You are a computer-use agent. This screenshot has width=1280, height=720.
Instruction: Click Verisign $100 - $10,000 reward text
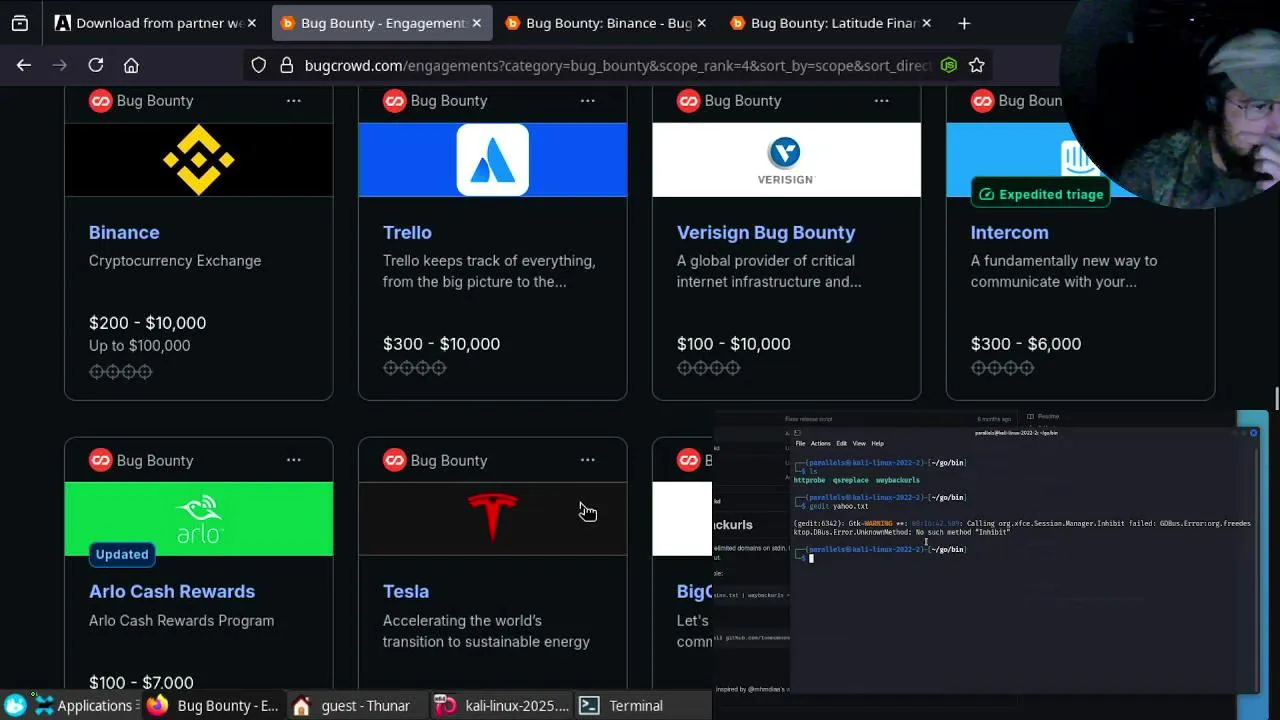(x=734, y=344)
